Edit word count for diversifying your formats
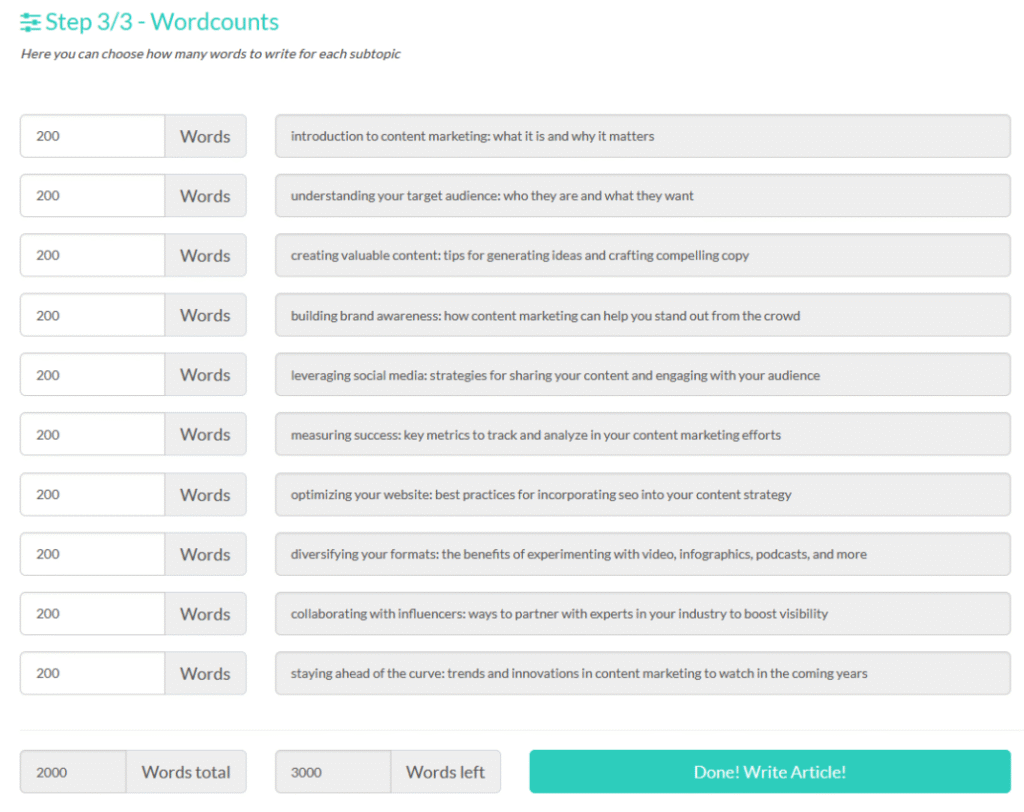Screen dimensions: 1024x812 pos(92,554)
